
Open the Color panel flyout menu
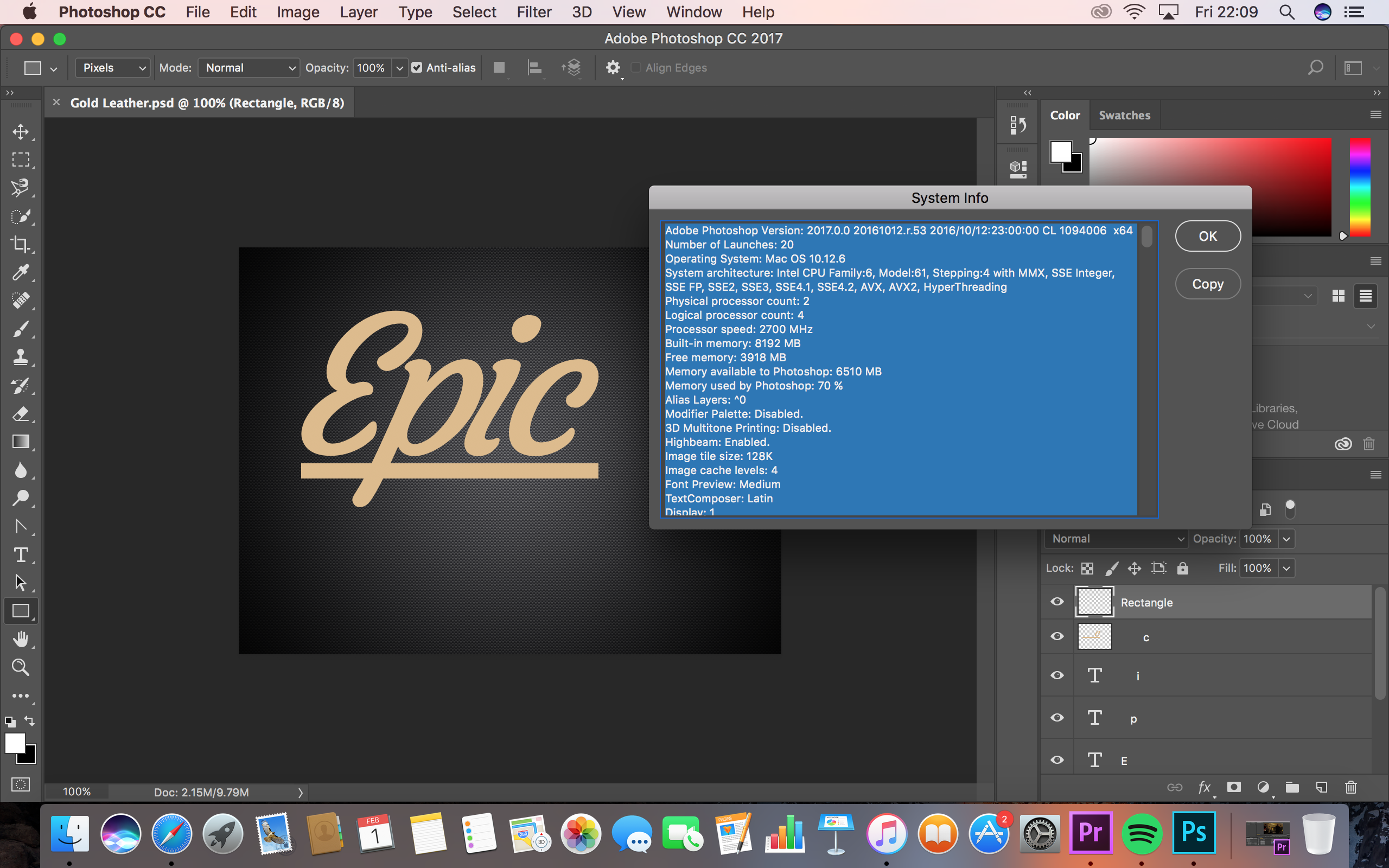click(1376, 115)
